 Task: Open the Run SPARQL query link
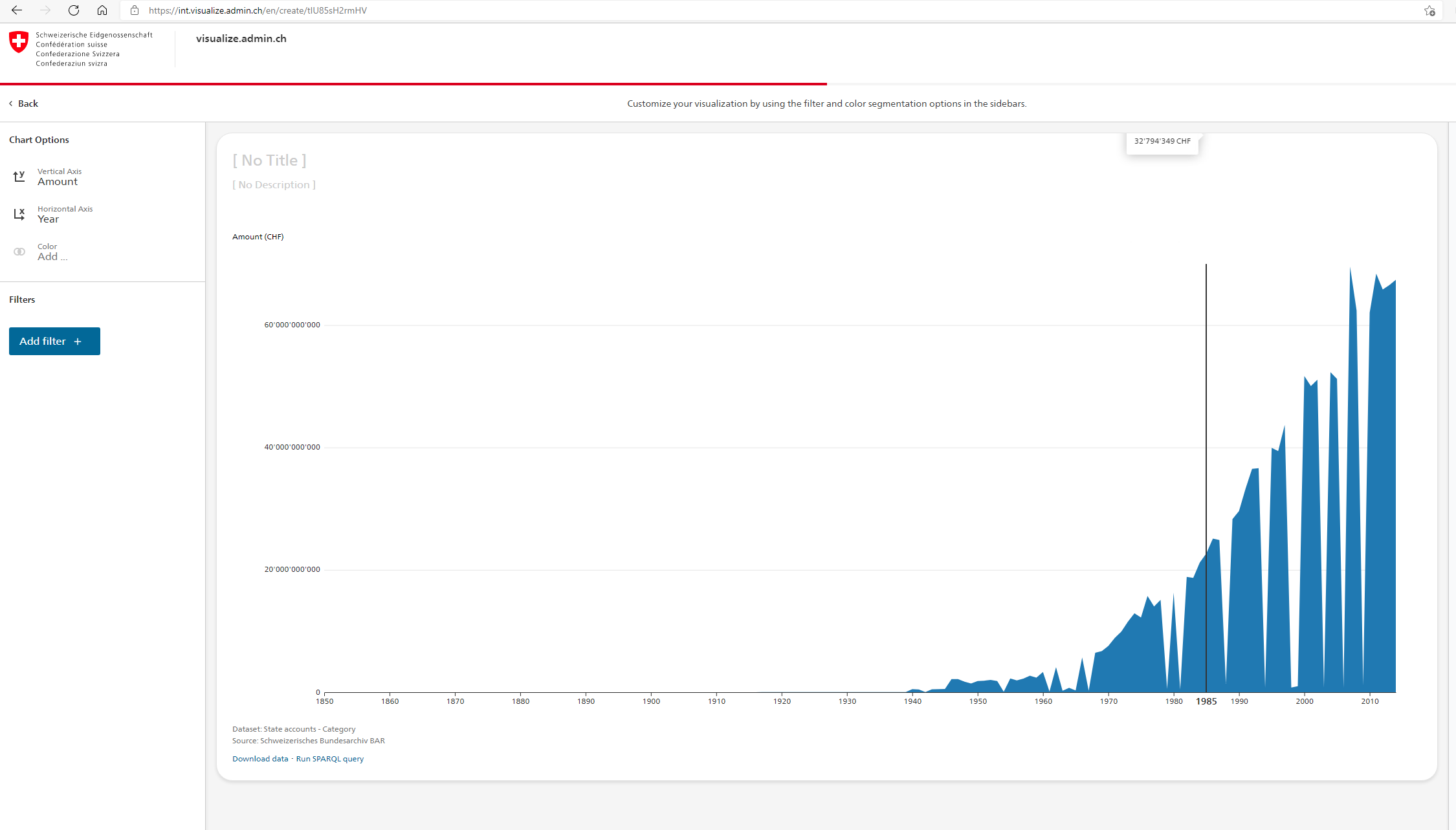tap(330, 758)
